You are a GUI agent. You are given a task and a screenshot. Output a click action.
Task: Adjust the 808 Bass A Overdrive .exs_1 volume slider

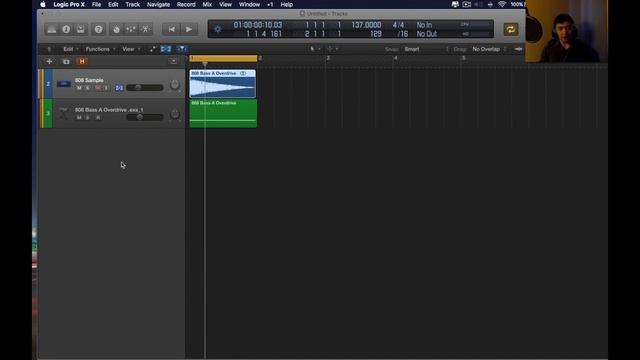(x=144, y=117)
